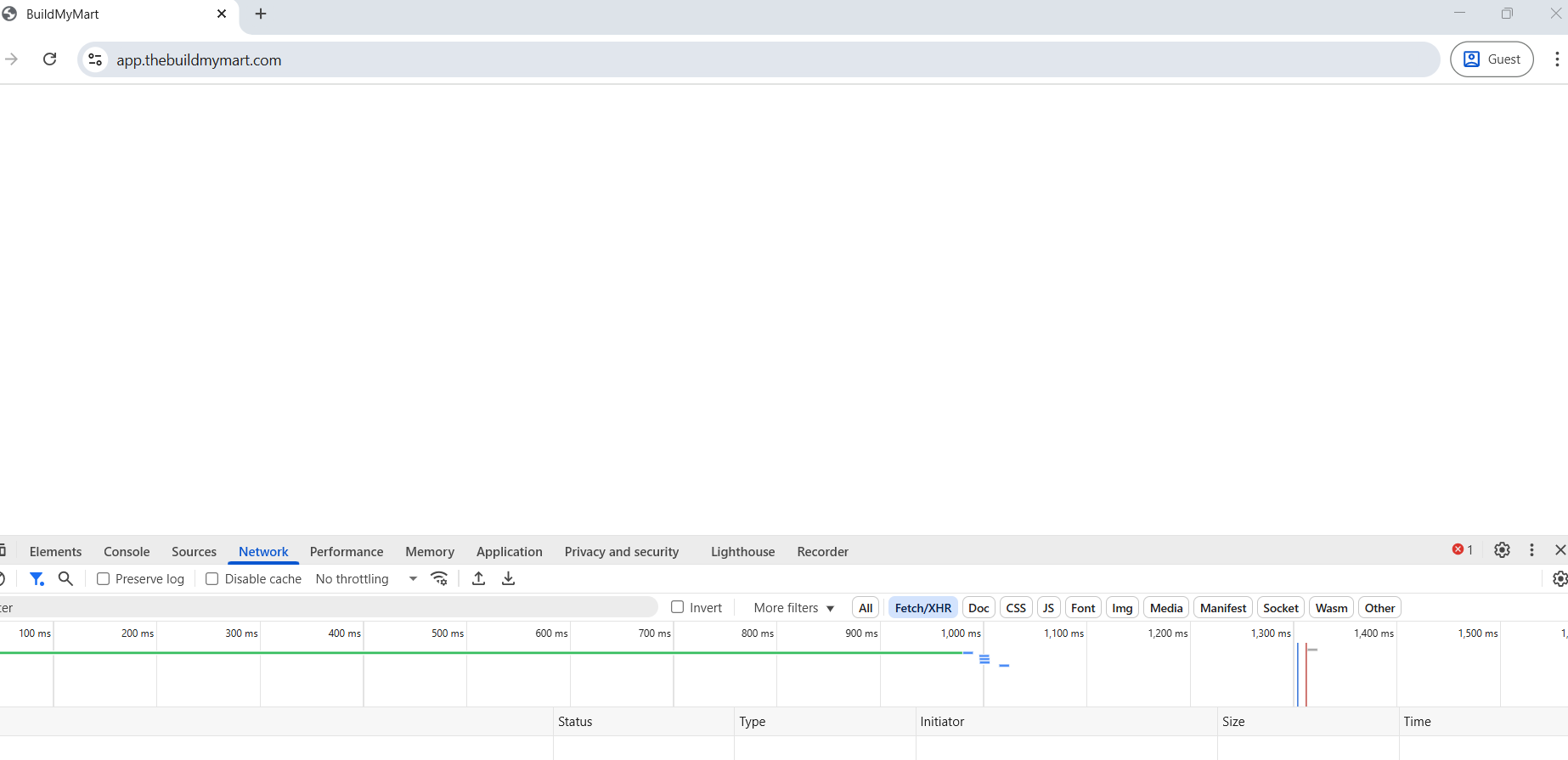The image size is (1568, 760).
Task: Expand the More filters dropdown
Action: click(x=793, y=608)
